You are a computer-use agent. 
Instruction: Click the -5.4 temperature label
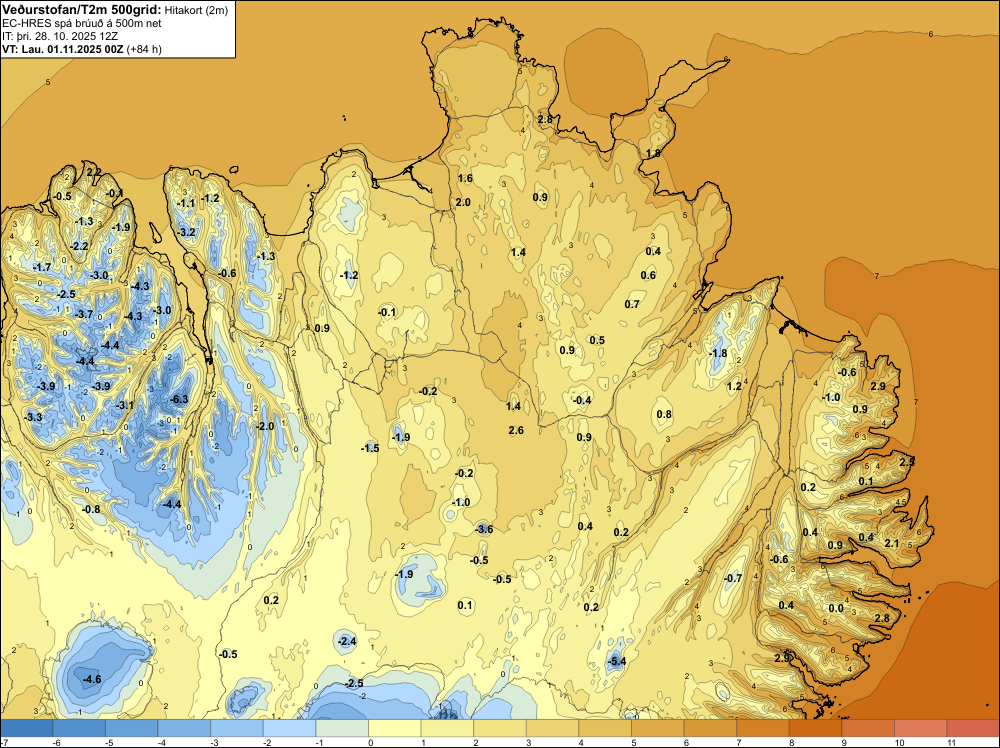(x=617, y=661)
